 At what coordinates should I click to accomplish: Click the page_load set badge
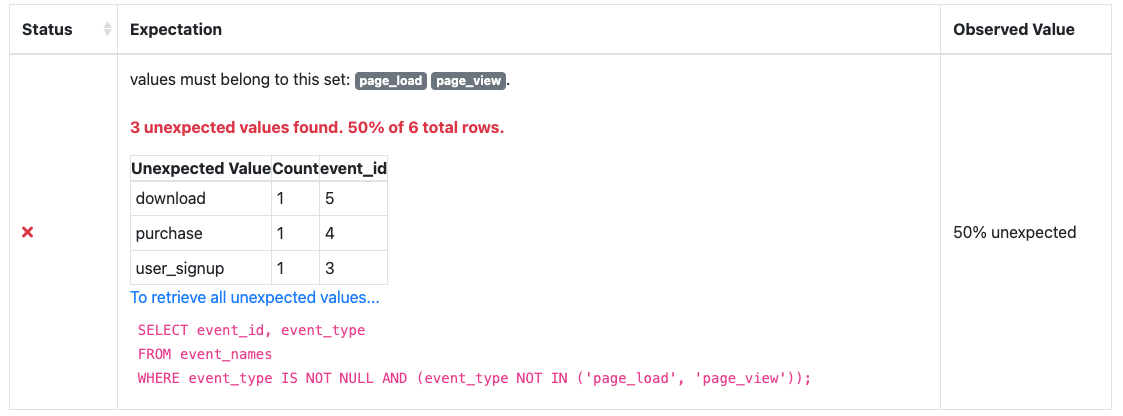391,81
